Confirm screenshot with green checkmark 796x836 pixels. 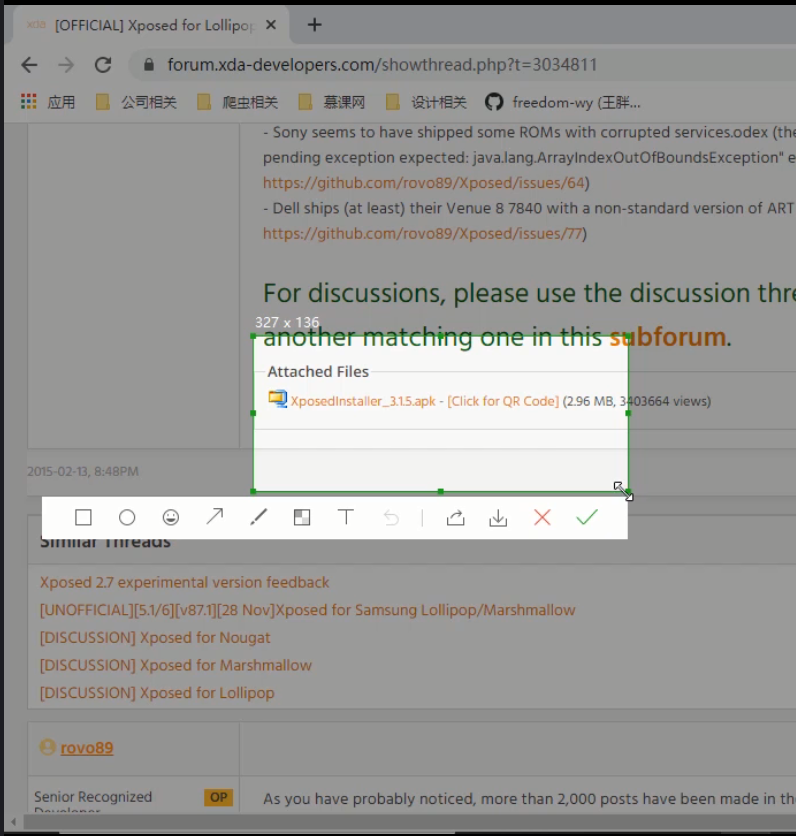click(x=586, y=517)
